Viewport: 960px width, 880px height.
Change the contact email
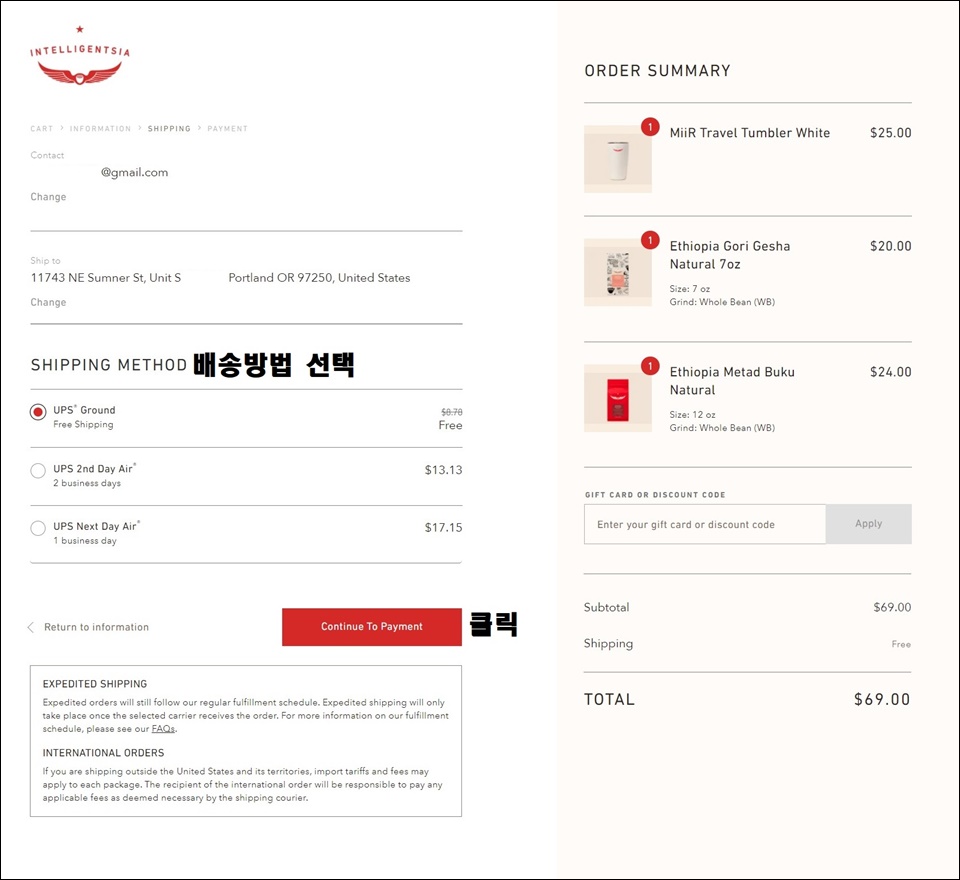point(48,197)
